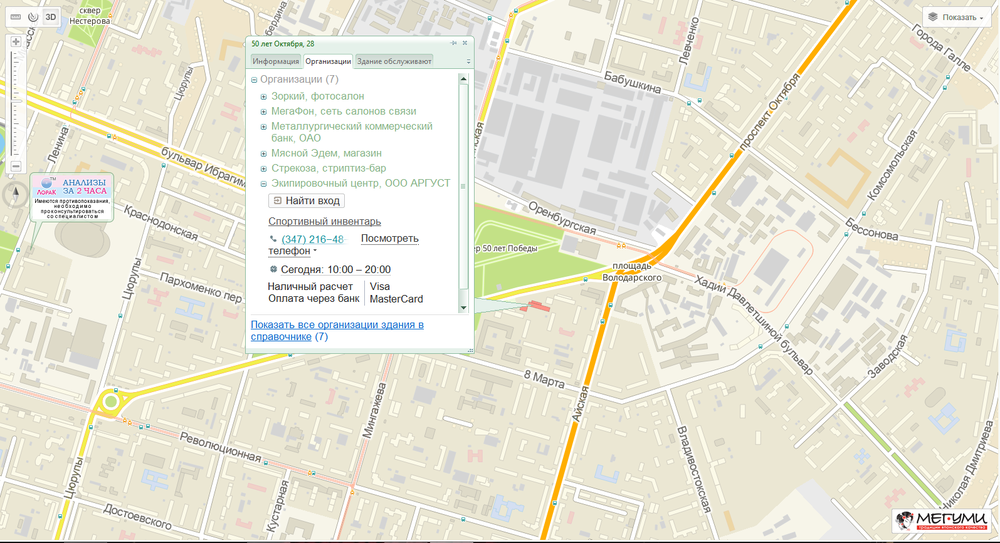This screenshot has width=1000, height=543.
Task: Collapse the Экипировочный центр, ООО АРГУСТ entry
Action: pos(264,184)
